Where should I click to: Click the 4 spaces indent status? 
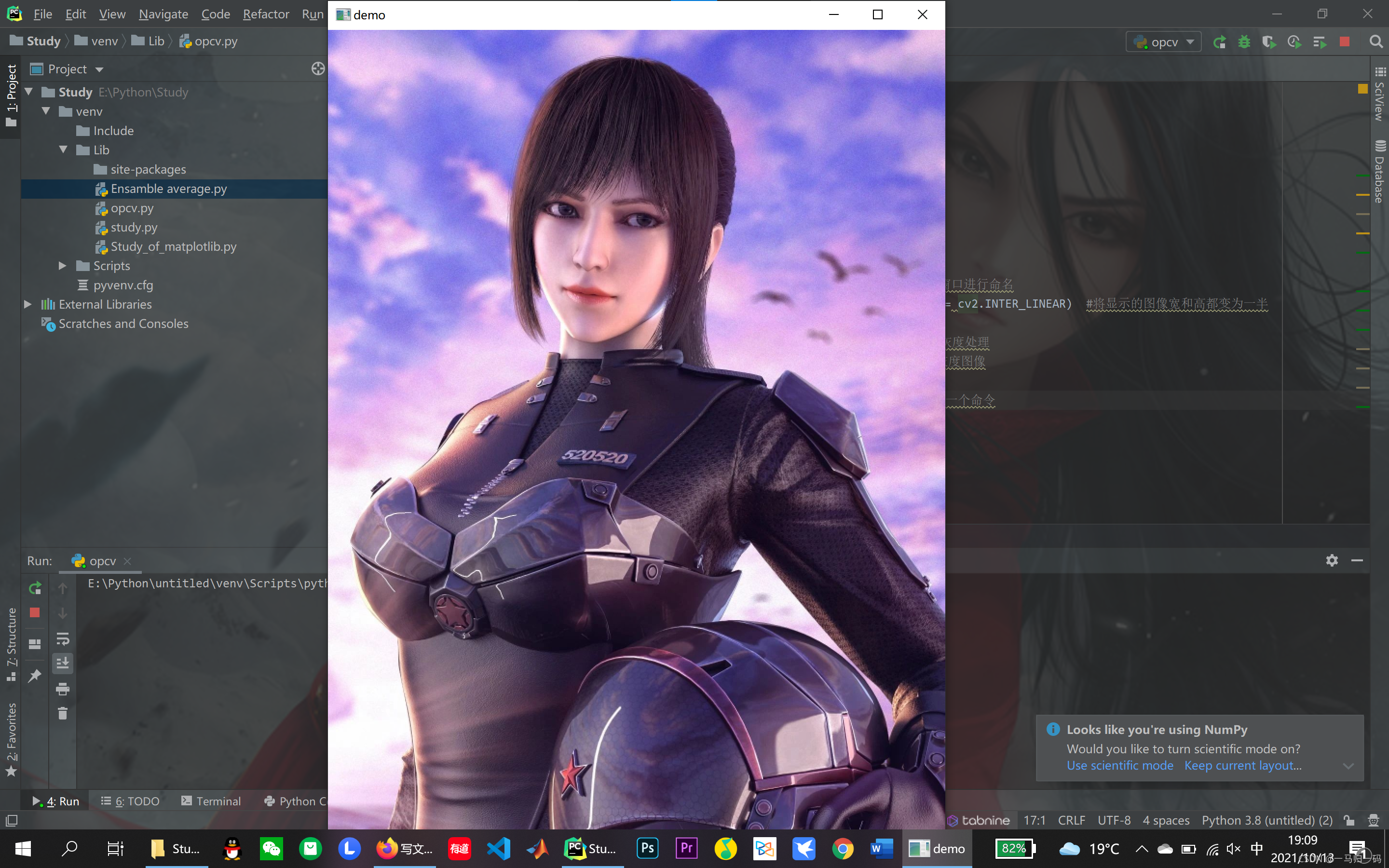(1166, 821)
